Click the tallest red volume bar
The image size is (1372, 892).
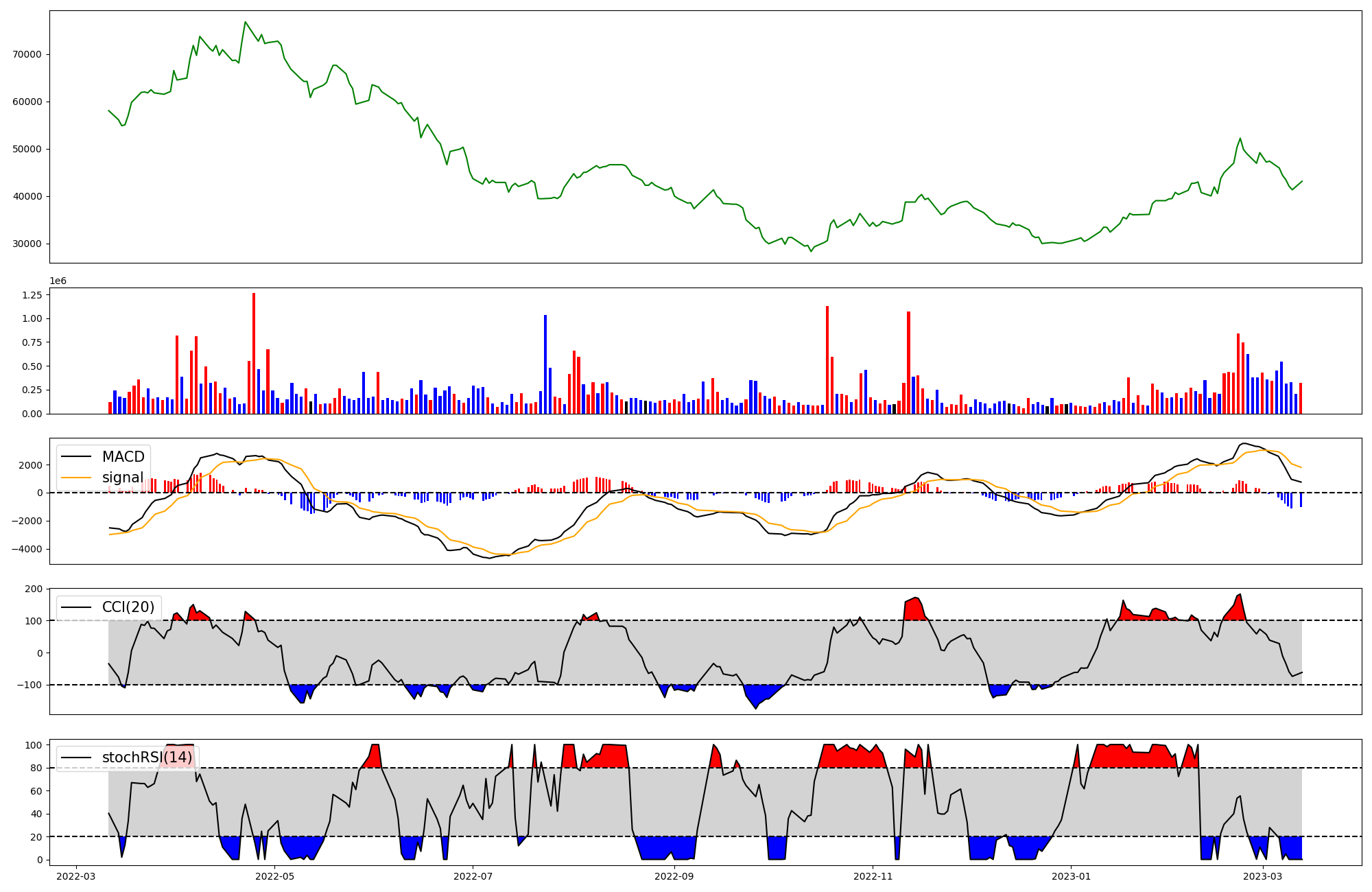(x=254, y=353)
